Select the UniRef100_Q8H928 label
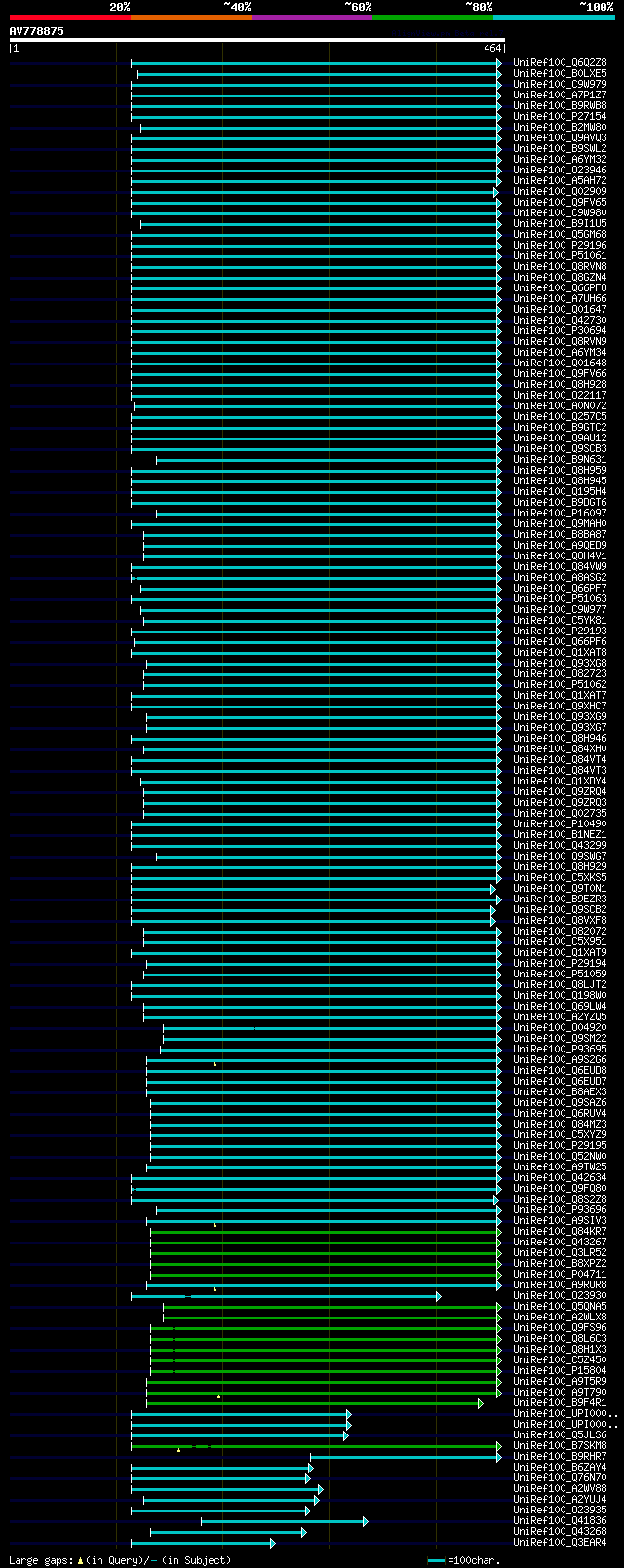This screenshot has height=1568, width=624. [560, 384]
